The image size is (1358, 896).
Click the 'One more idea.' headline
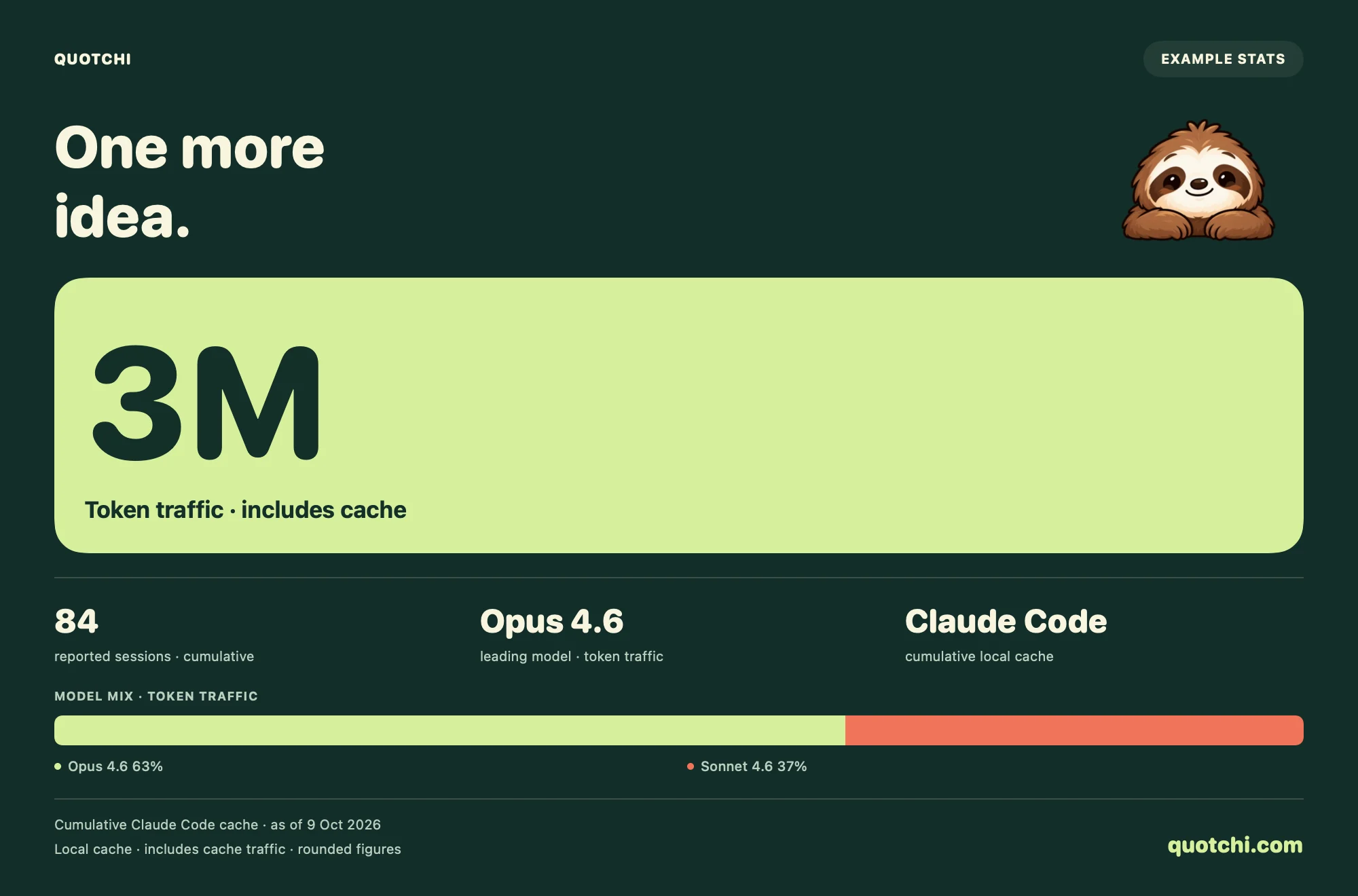tap(189, 181)
